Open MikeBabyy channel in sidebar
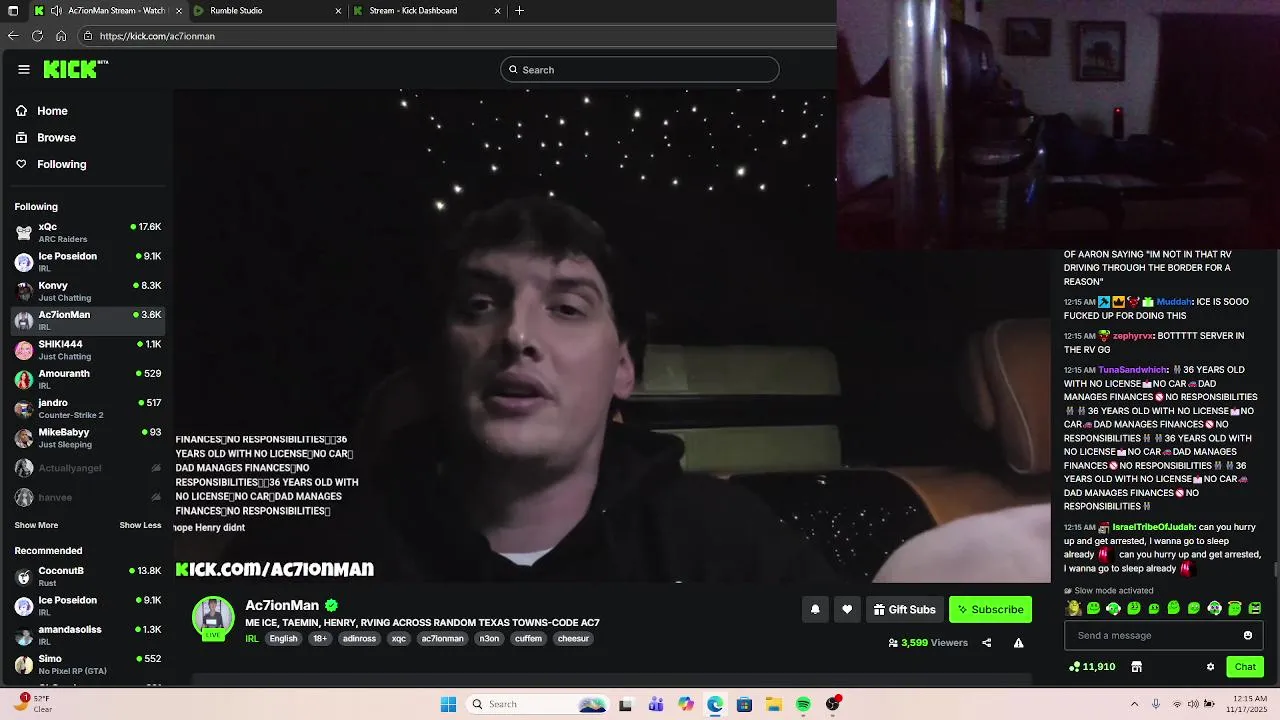This screenshot has height=720, width=1280. click(x=88, y=438)
